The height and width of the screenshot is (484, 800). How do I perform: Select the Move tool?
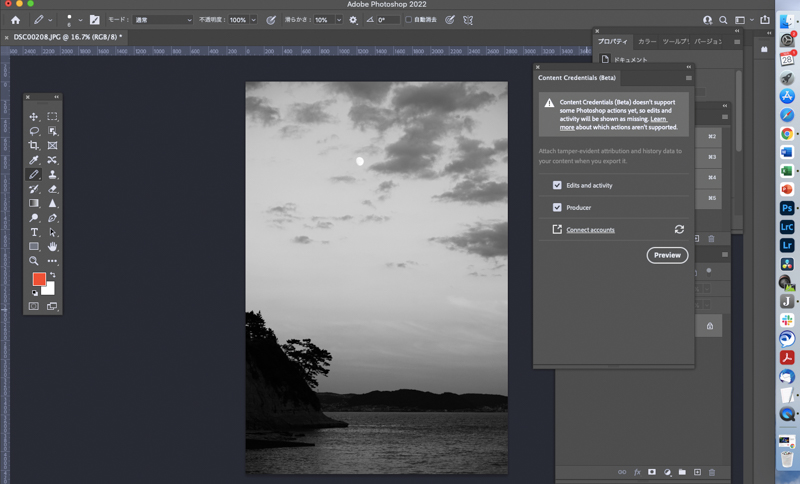tap(34, 117)
